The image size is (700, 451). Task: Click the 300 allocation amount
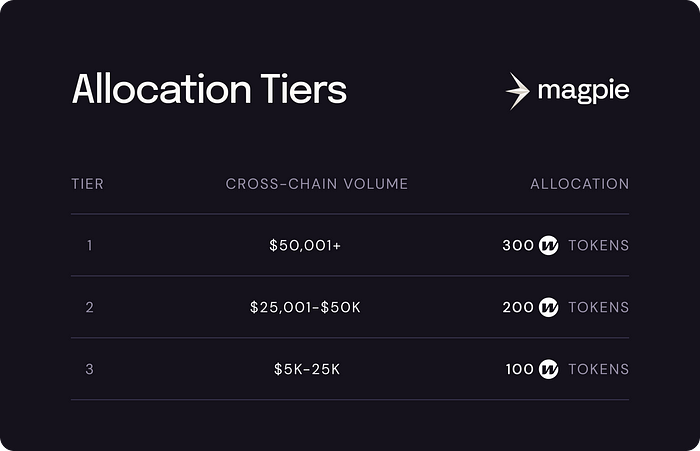tap(518, 245)
